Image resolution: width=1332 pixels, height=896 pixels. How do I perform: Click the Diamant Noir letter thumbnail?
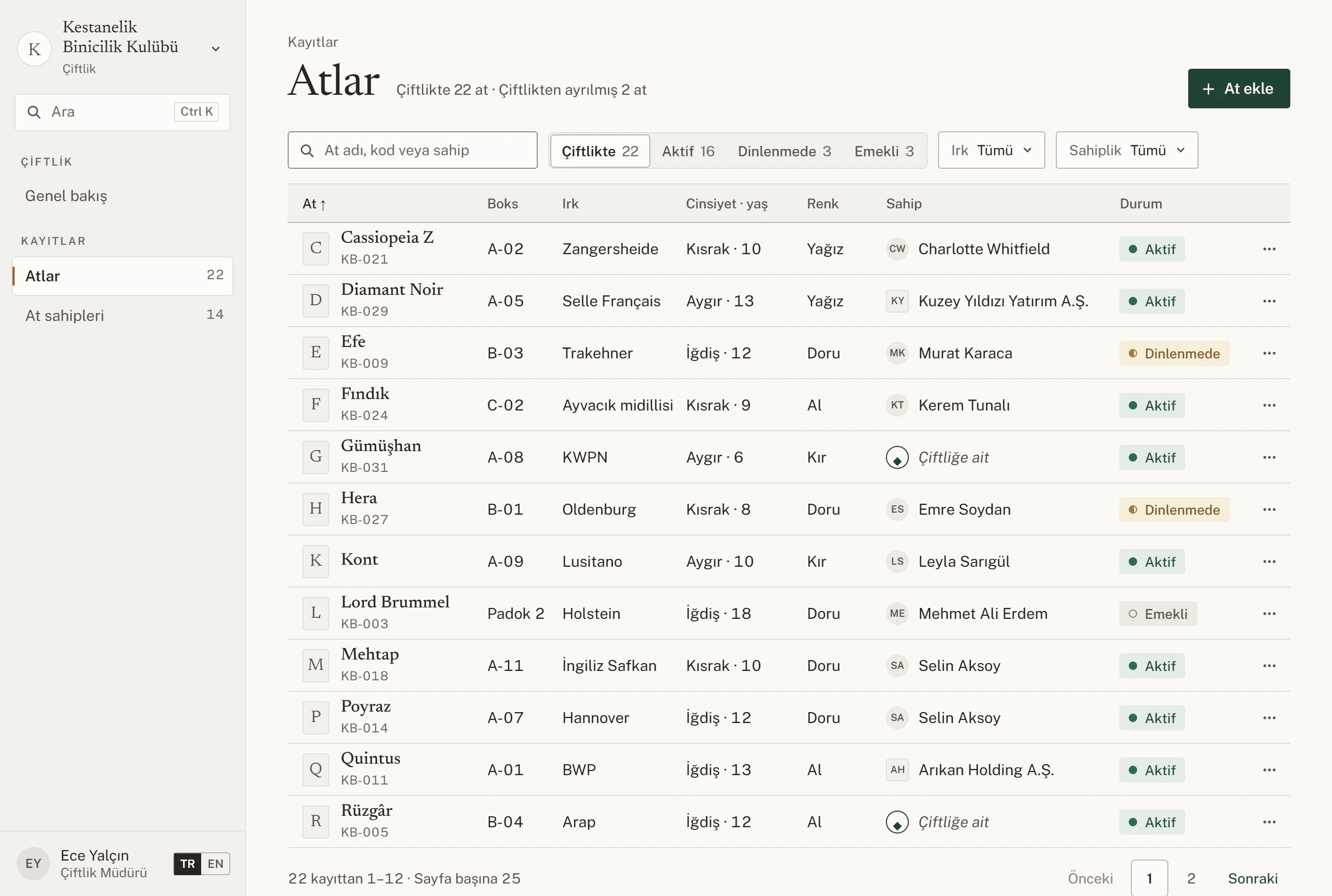(316, 301)
